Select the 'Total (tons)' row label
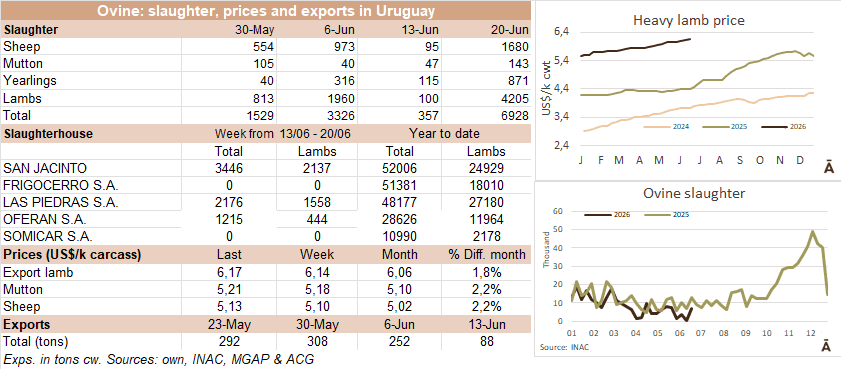This screenshot has width=841, height=369. pyautogui.click(x=35, y=341)
